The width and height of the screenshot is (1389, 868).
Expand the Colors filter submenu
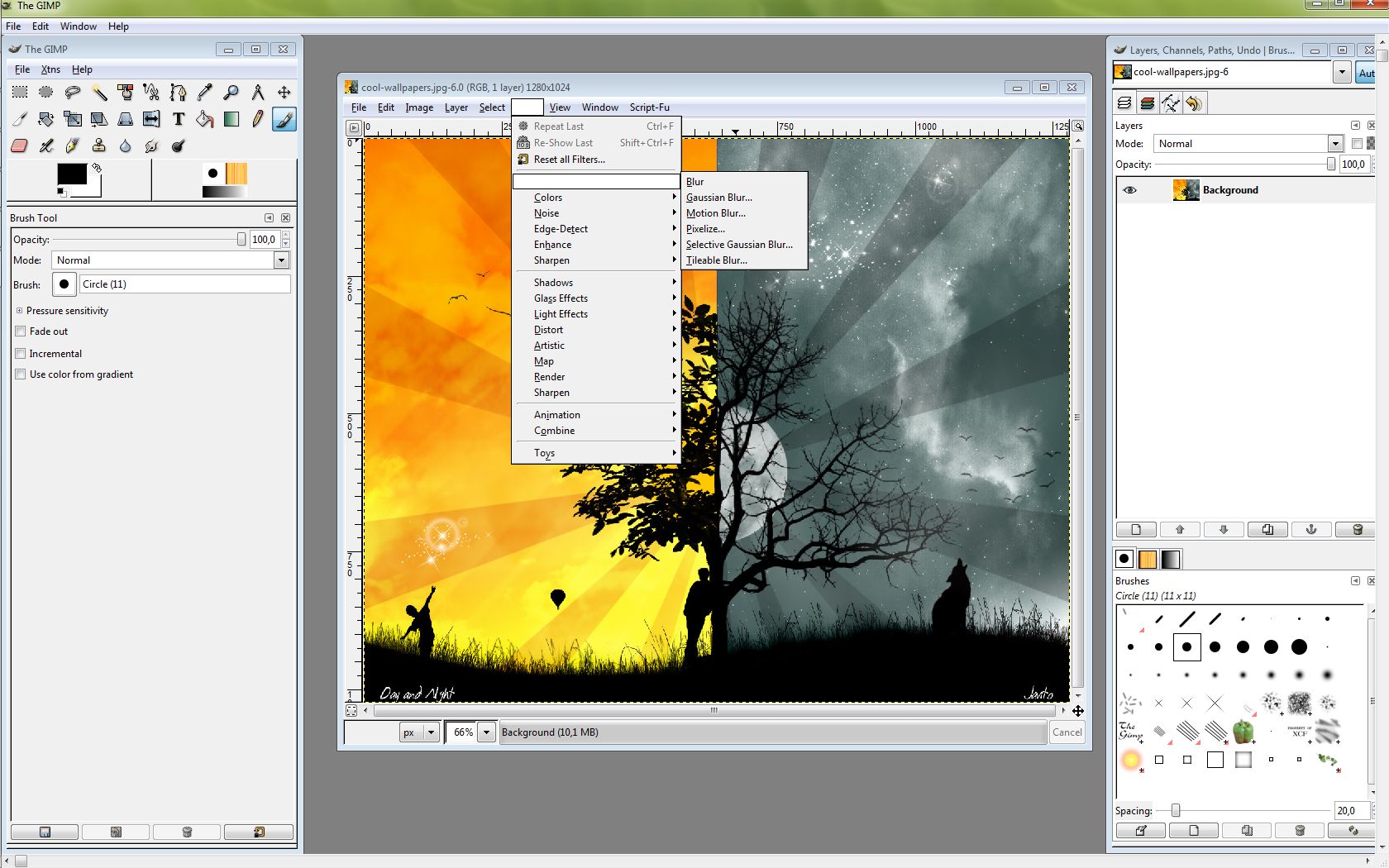pos(595,198)
